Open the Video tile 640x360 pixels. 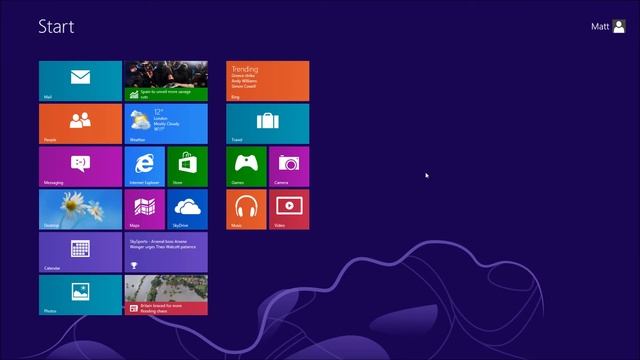coord(289,209)
